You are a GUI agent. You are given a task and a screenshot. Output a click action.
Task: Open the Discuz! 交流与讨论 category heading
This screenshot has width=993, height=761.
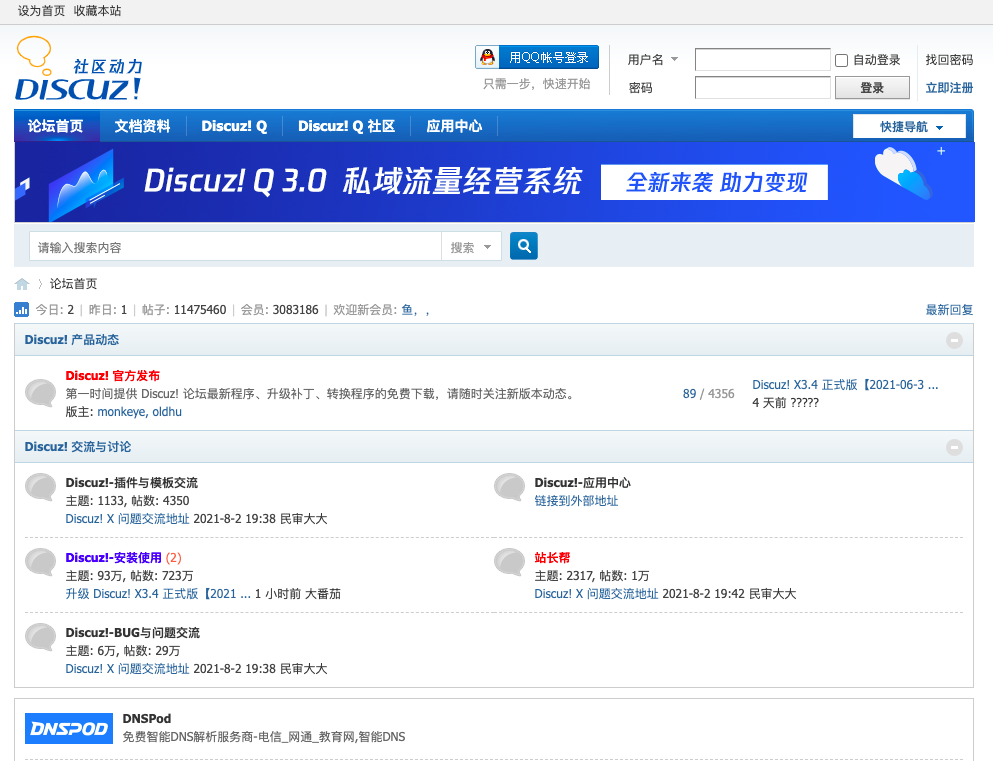78,446
